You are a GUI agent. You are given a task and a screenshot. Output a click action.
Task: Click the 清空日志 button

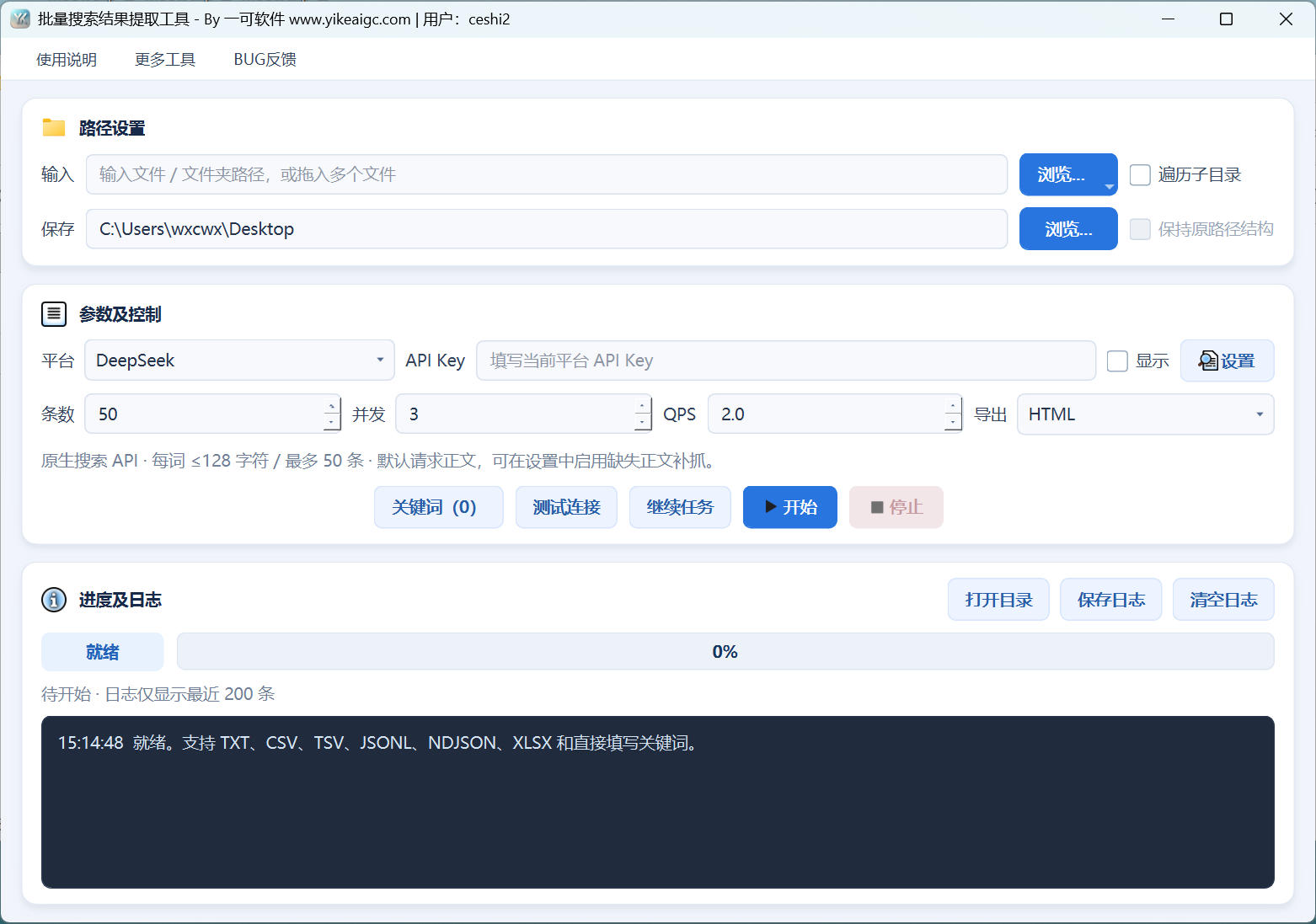[x=1223, y=600]
